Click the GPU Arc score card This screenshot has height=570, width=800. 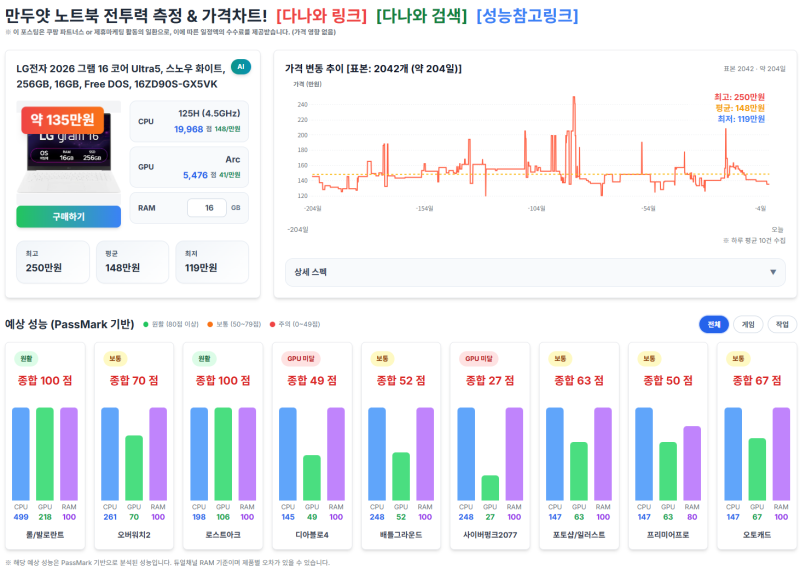click(x=189, y=167)
